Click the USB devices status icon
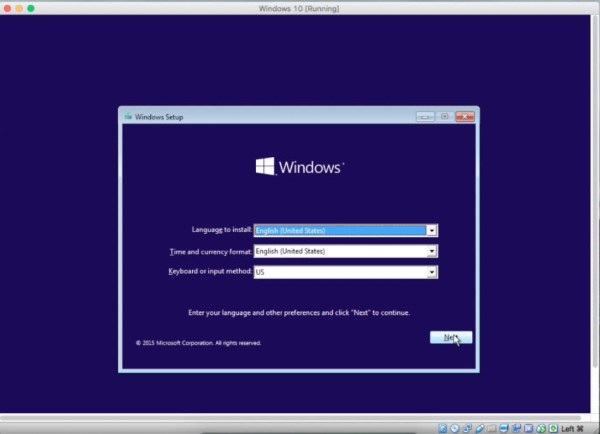 pyautogui.click(x=480, y=428)
